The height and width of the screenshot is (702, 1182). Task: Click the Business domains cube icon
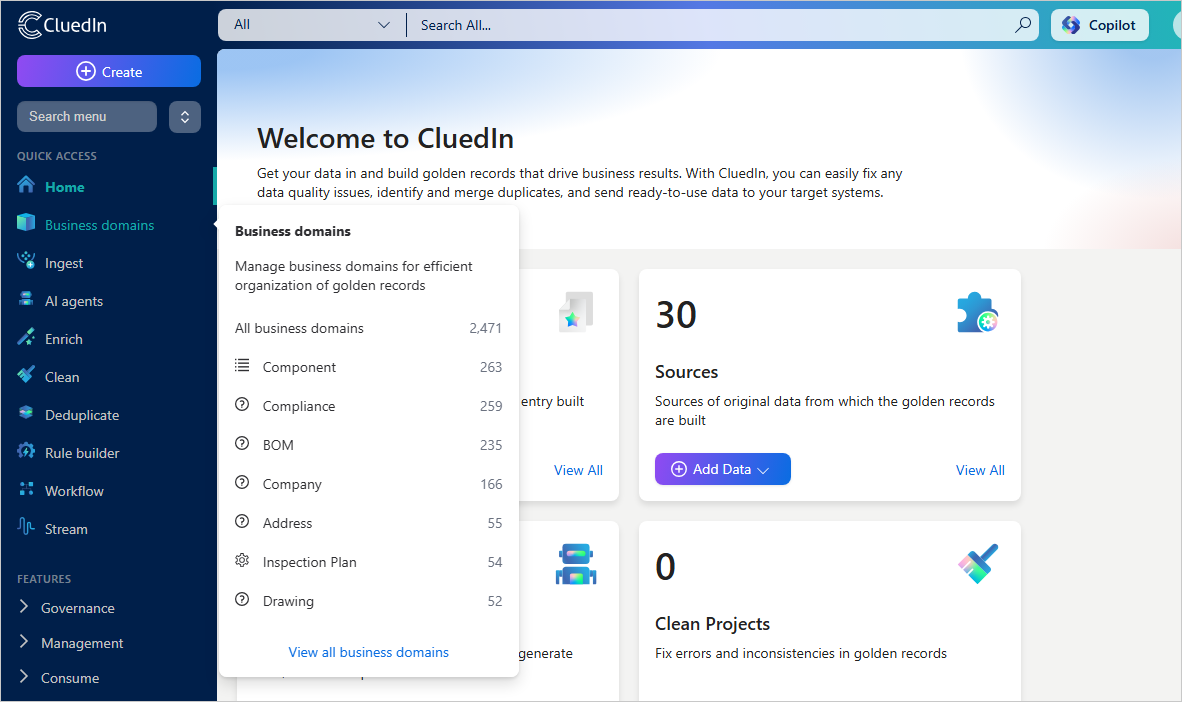pyautogui.click(x=26, y=222)
